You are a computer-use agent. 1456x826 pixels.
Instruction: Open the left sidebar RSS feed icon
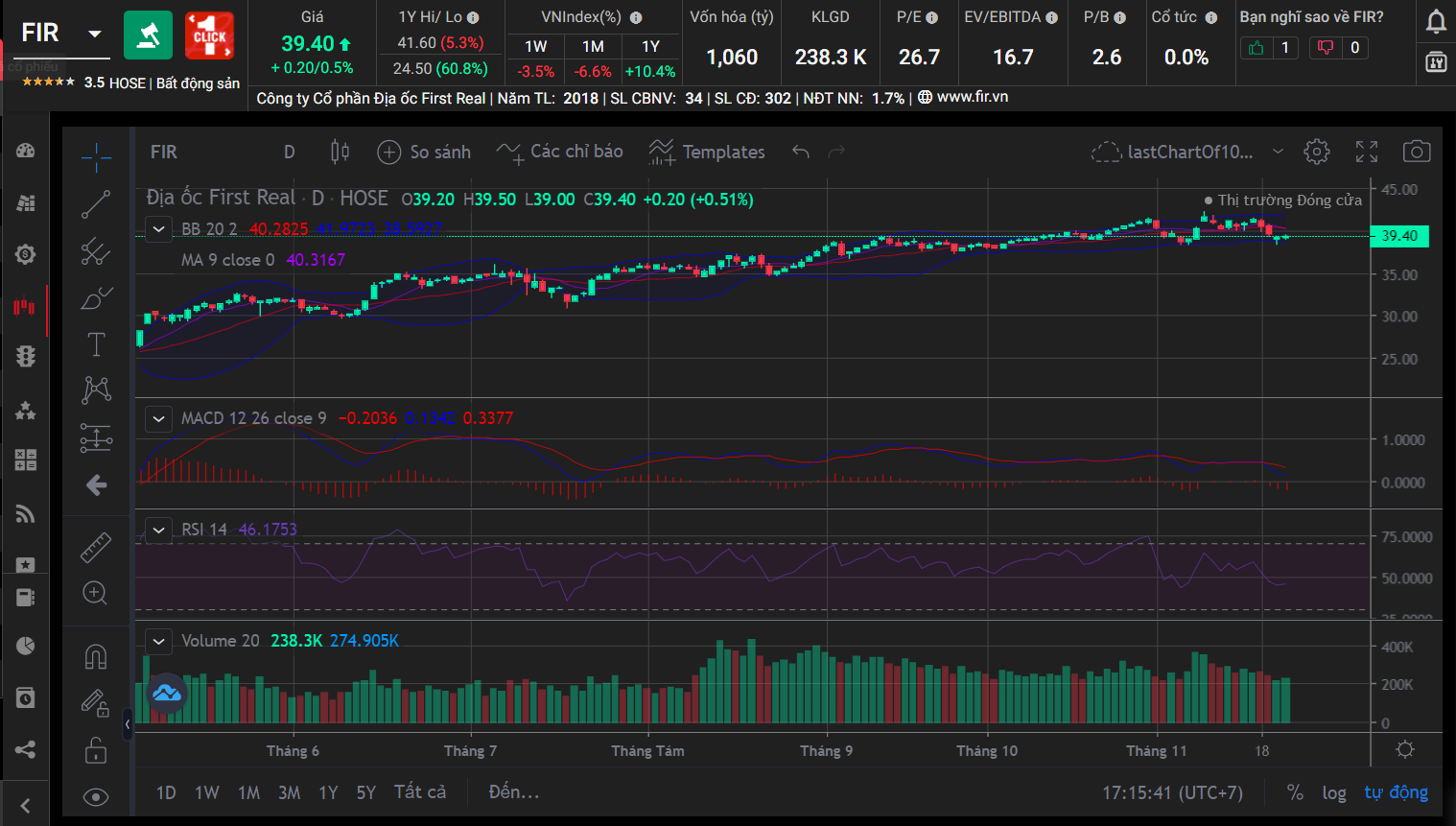(x=26, y=514)
